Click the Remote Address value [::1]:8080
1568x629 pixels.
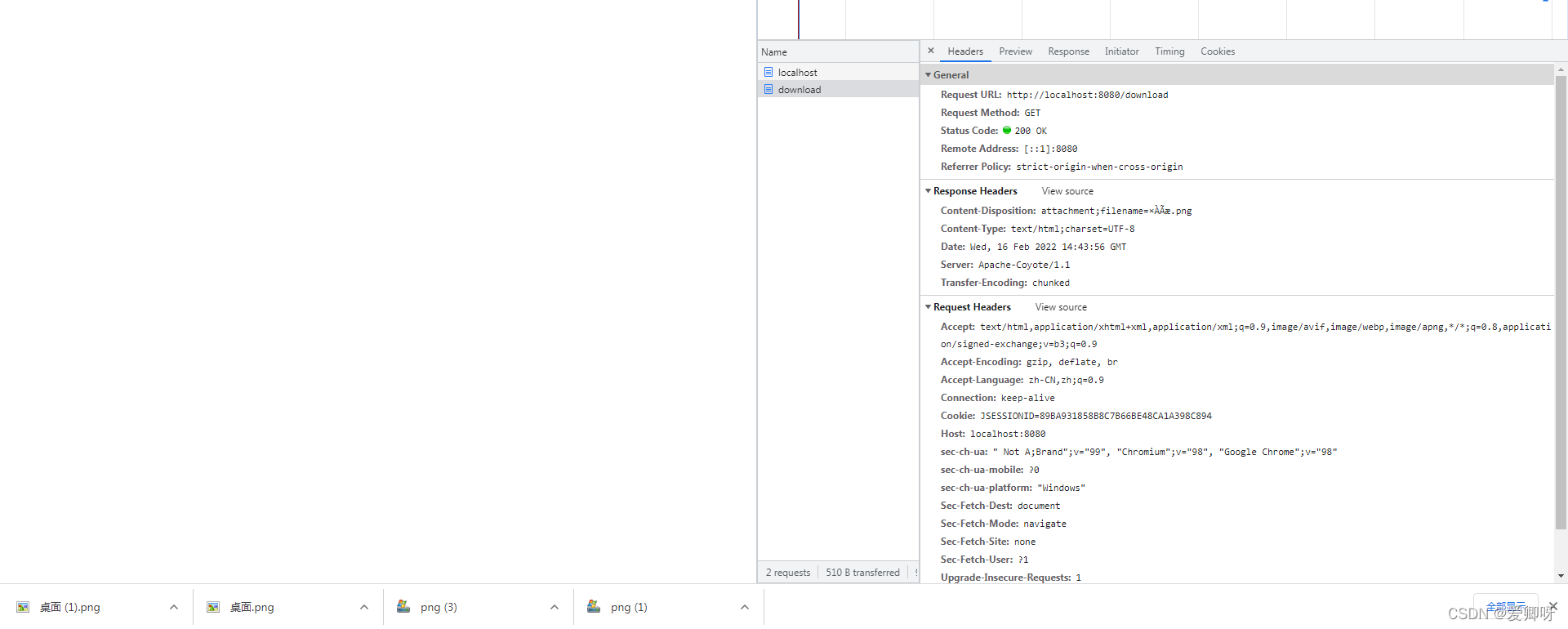coord(1050,149)
